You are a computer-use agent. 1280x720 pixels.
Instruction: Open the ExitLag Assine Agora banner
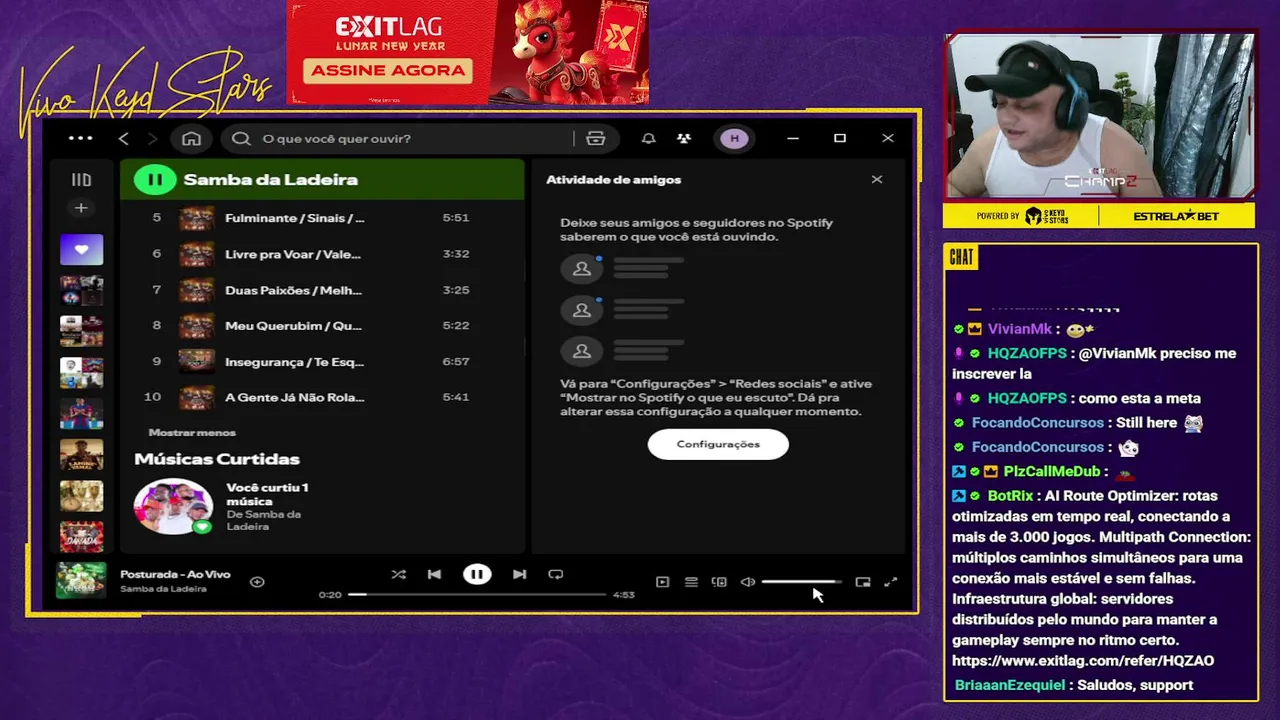coord(468,52)
